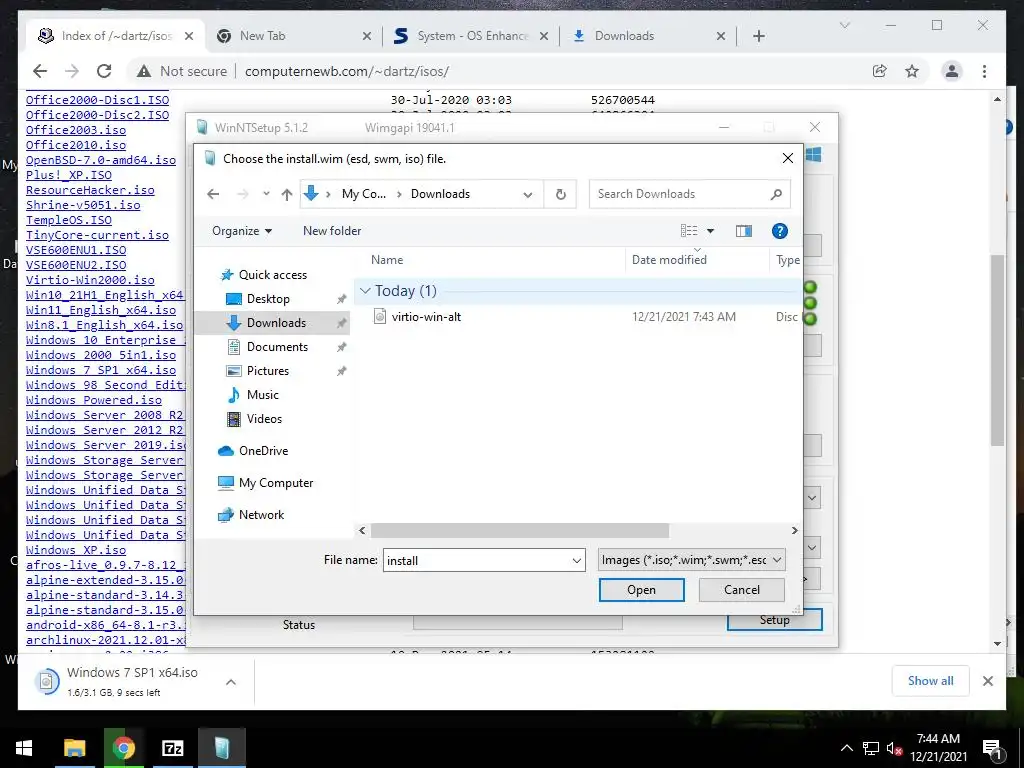Open Videos in the navigation pane

point(264,419)
